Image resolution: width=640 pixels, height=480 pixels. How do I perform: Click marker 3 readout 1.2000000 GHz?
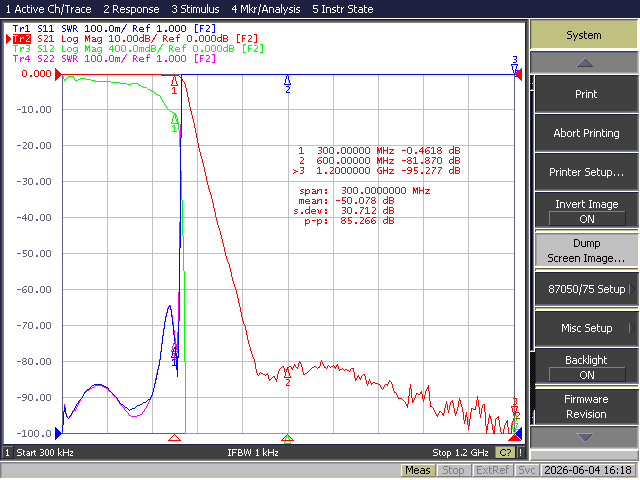[376, 171]
